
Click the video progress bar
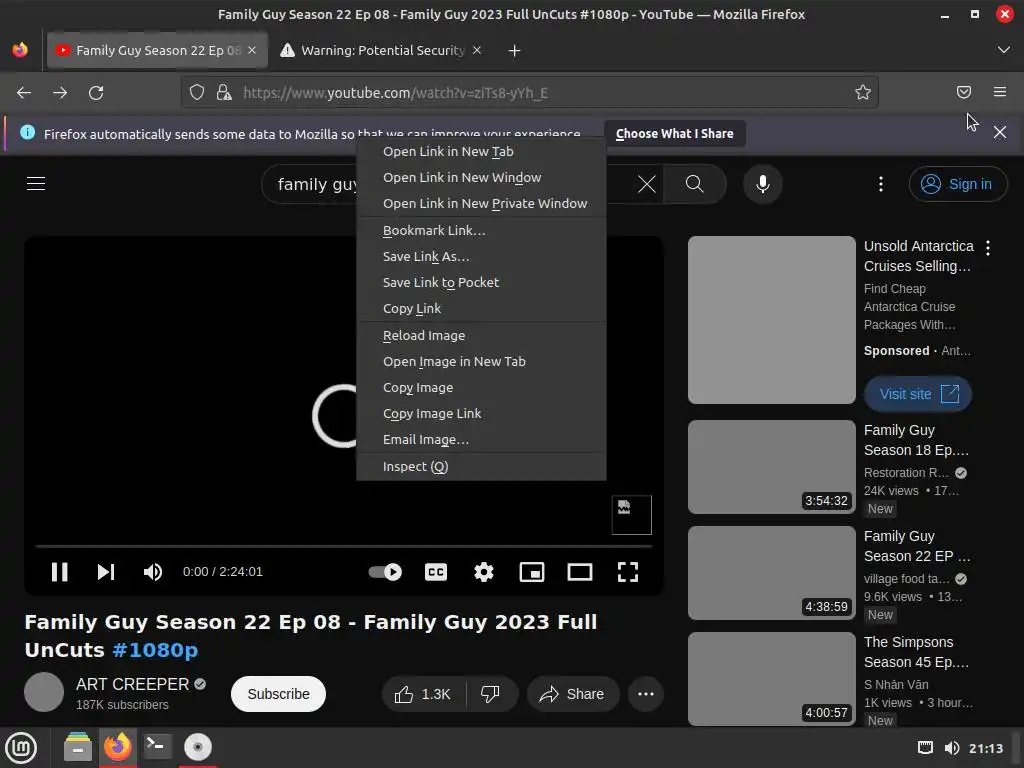coord(344,546)
